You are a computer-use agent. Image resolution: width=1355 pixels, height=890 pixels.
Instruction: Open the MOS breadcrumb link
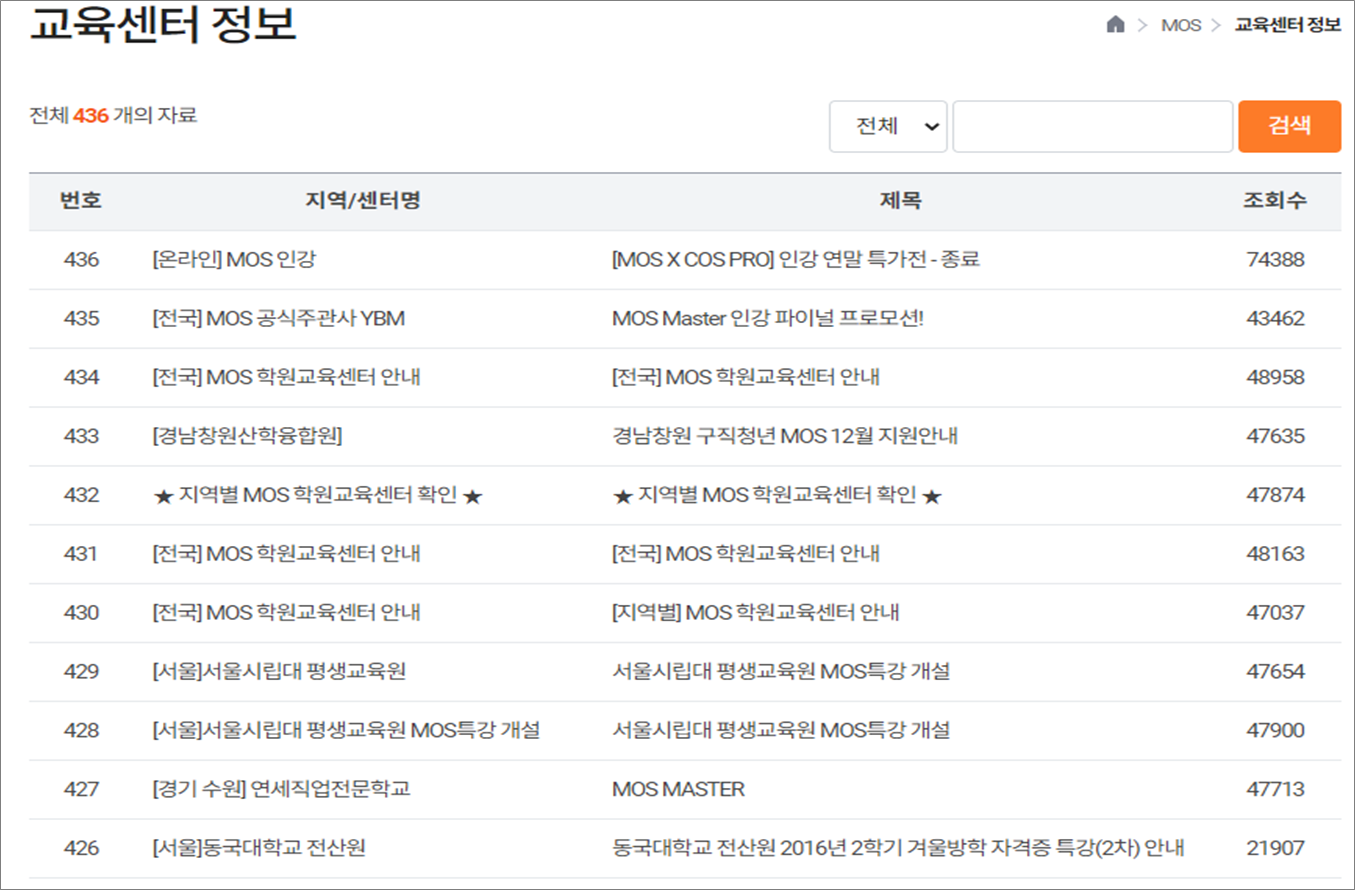(x=1182, y=25)
